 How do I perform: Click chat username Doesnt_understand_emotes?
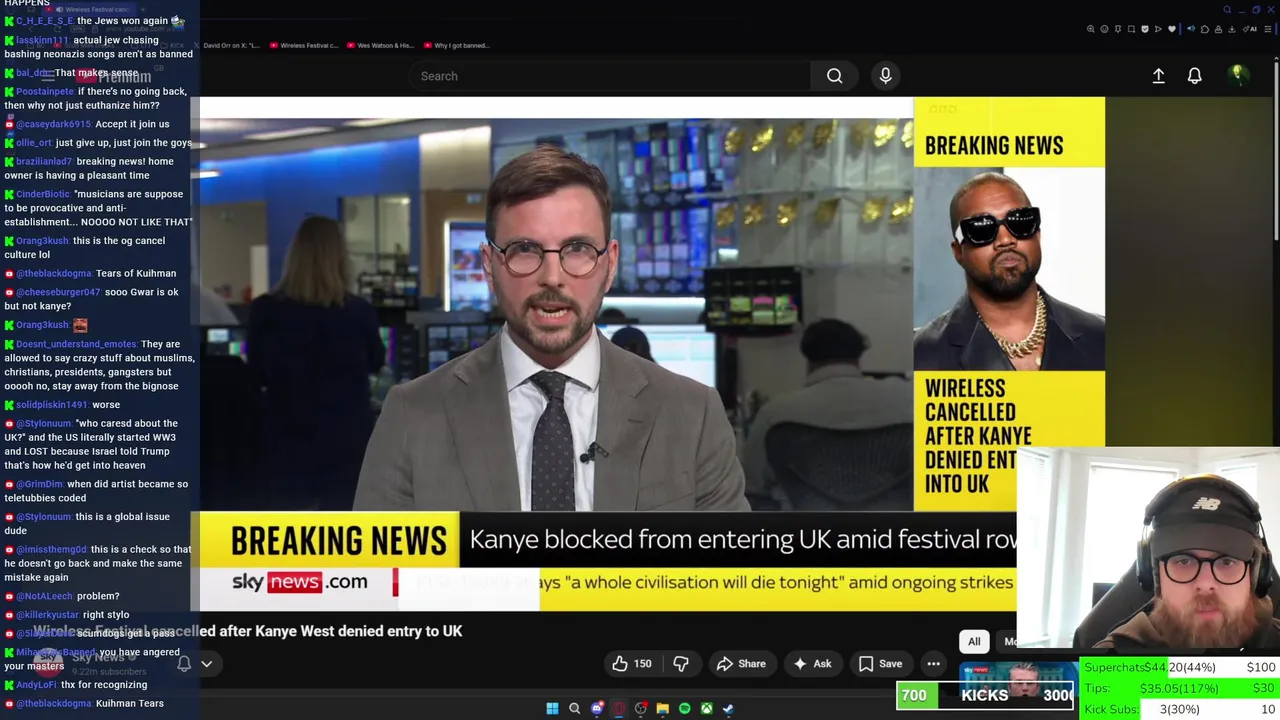[77, 344]
